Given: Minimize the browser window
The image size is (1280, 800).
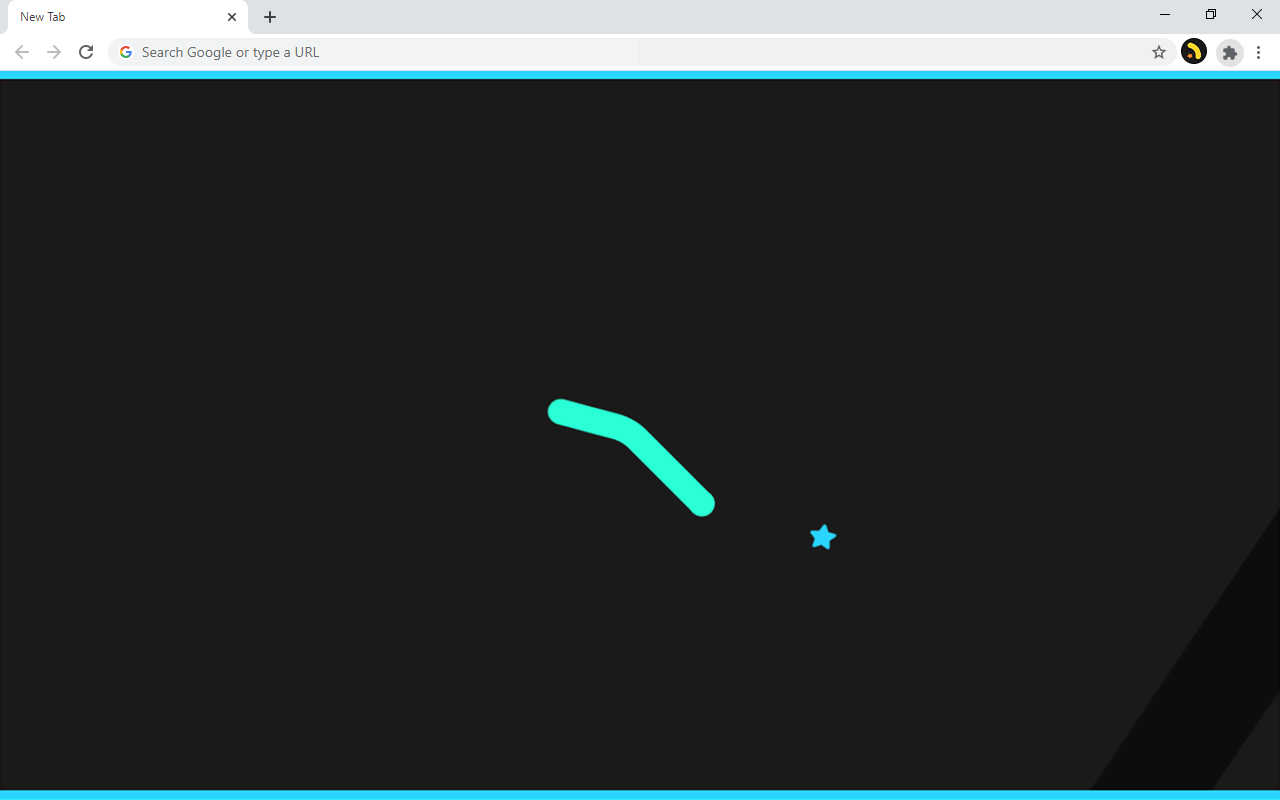Looking at the screenshot, I should 1163,15.
